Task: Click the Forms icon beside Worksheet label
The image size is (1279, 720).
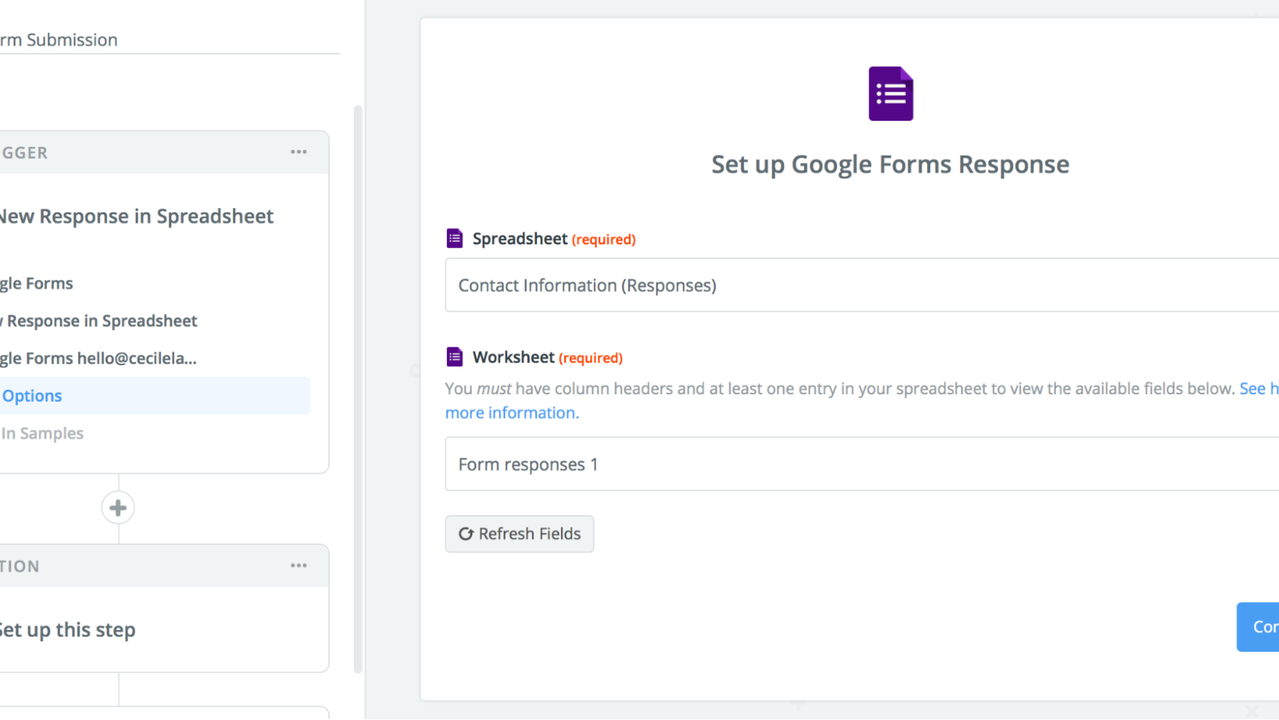Action: [455, 357]
